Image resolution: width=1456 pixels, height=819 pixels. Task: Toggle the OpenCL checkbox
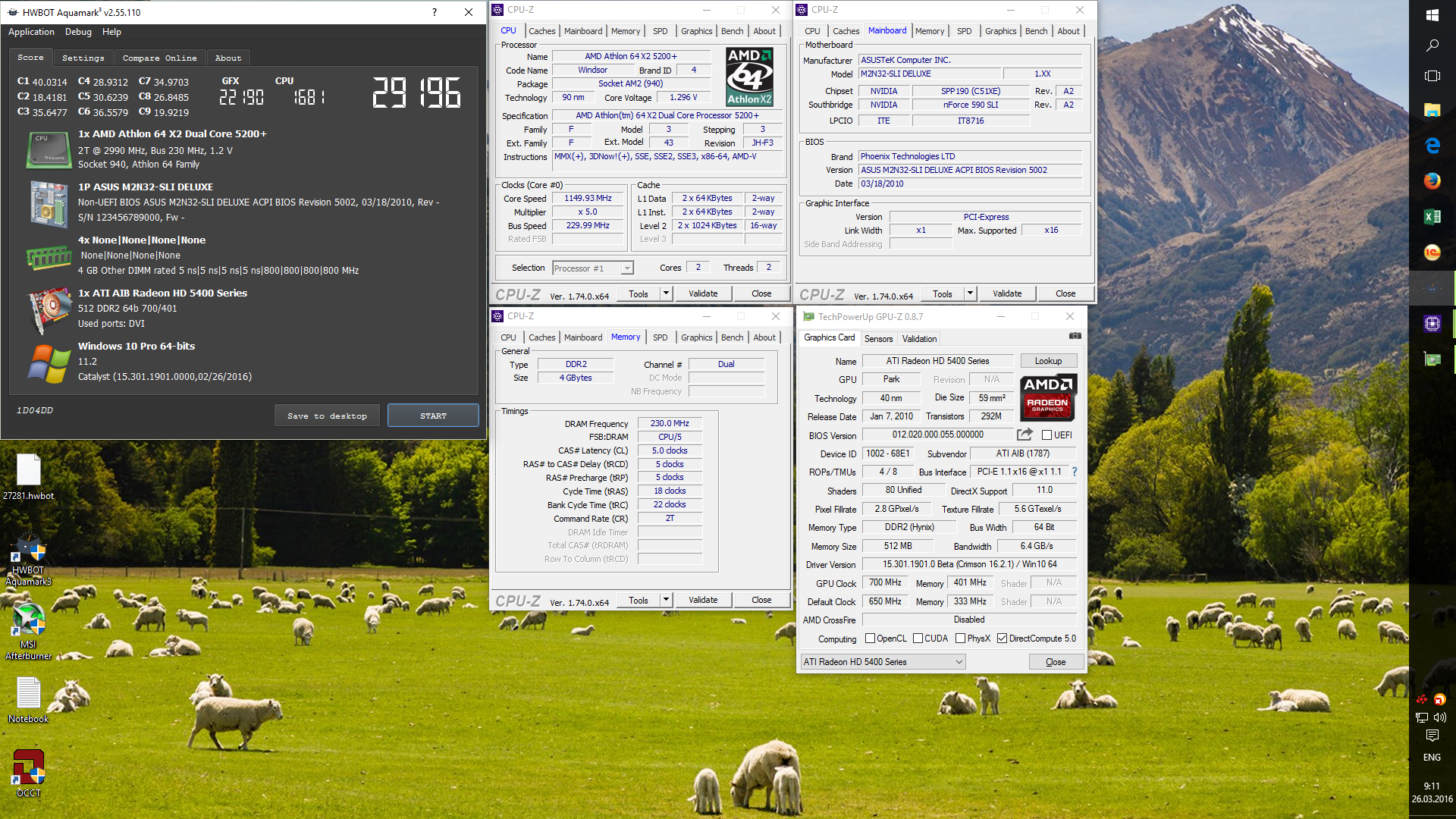click(x=870, y=639)
